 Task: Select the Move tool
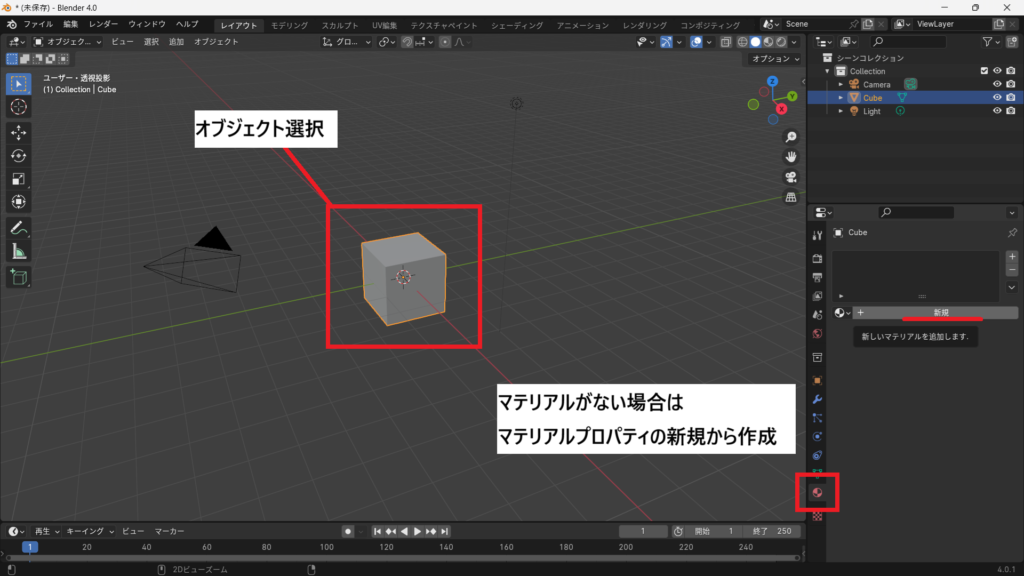click(18, 133)
